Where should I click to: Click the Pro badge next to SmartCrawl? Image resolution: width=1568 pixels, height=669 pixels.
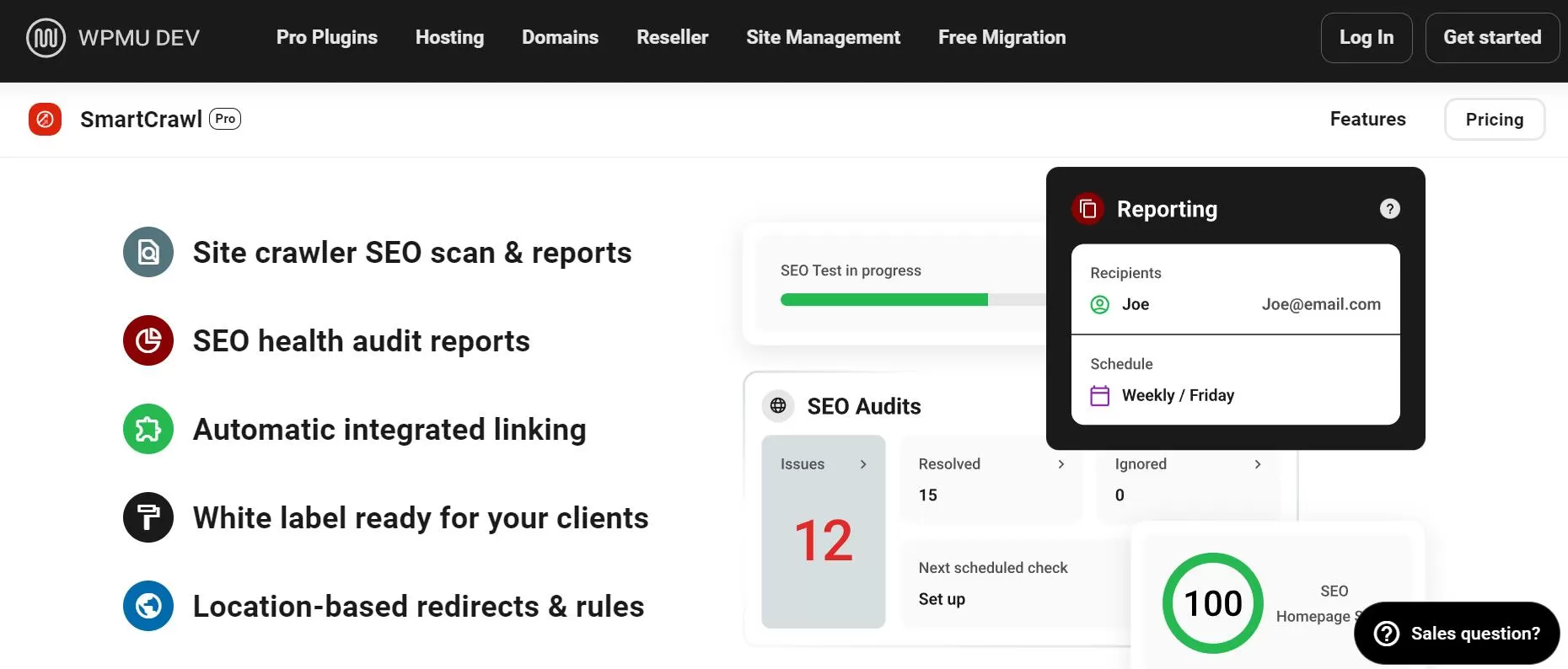[x=225, y=119]
